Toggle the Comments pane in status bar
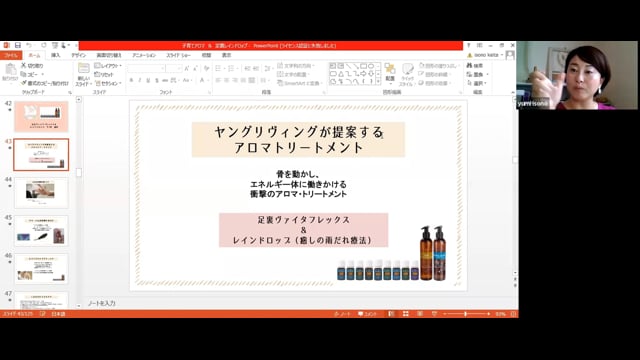 click(x=367, y=314)
